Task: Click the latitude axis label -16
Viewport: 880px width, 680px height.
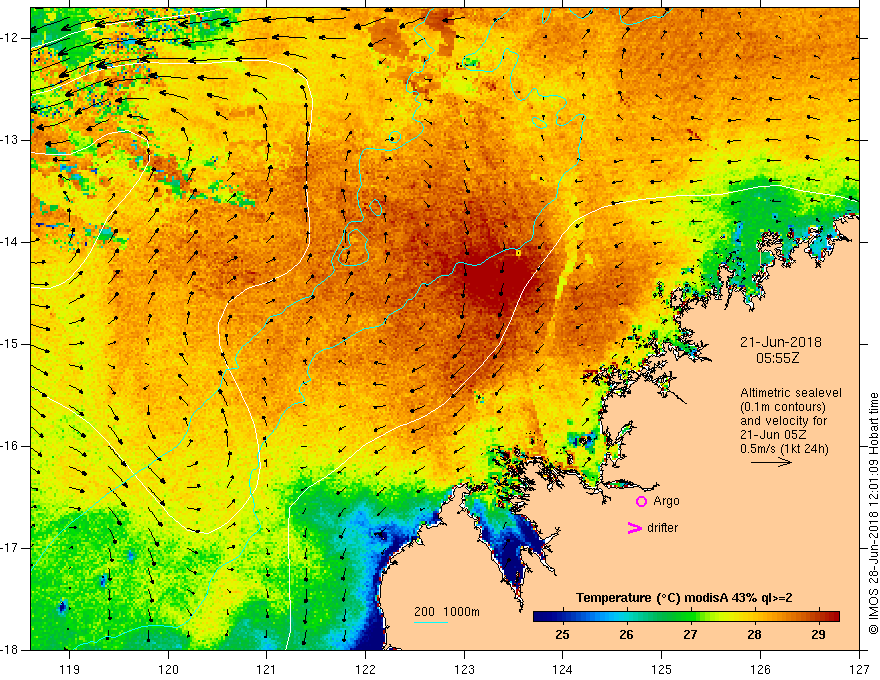Action: click(x=10, y=447)
